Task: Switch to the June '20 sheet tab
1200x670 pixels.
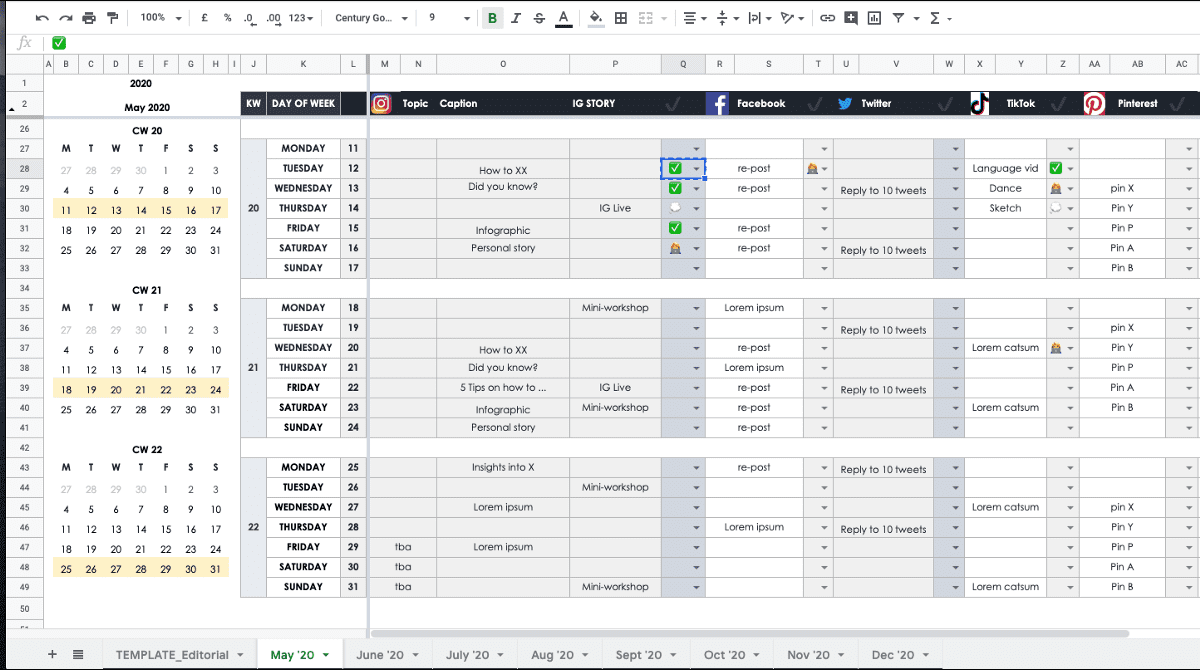Action: pos(380,655)
